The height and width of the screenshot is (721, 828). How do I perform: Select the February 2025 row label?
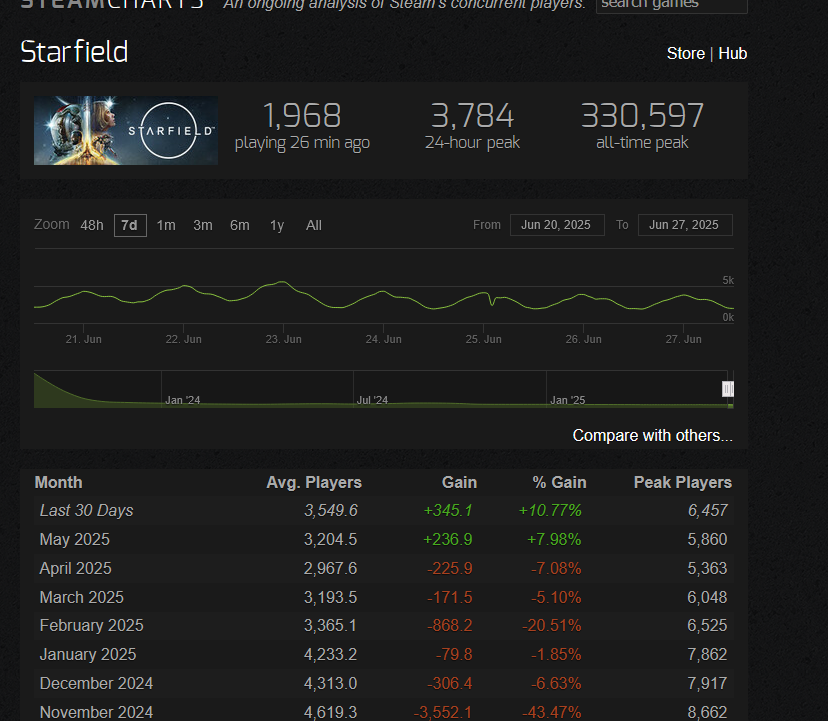tap(91, 625)
